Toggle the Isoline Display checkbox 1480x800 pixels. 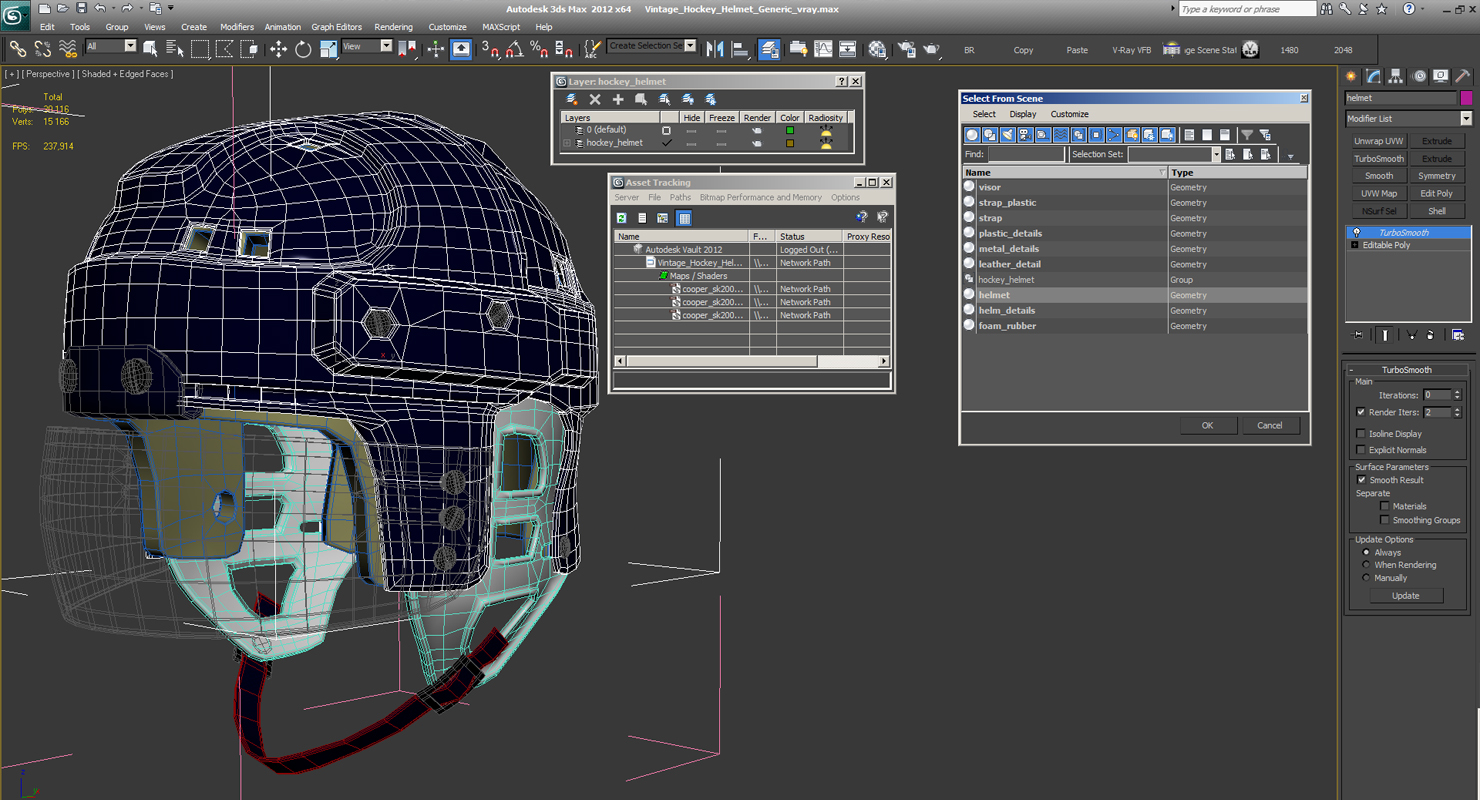coord(1361,434)
